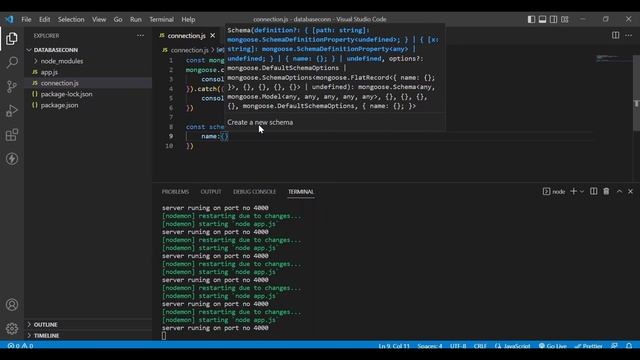Image resolution: width=640 pixels, height=360 pixels.
Task: Open the Help menu
Action: 188,19
